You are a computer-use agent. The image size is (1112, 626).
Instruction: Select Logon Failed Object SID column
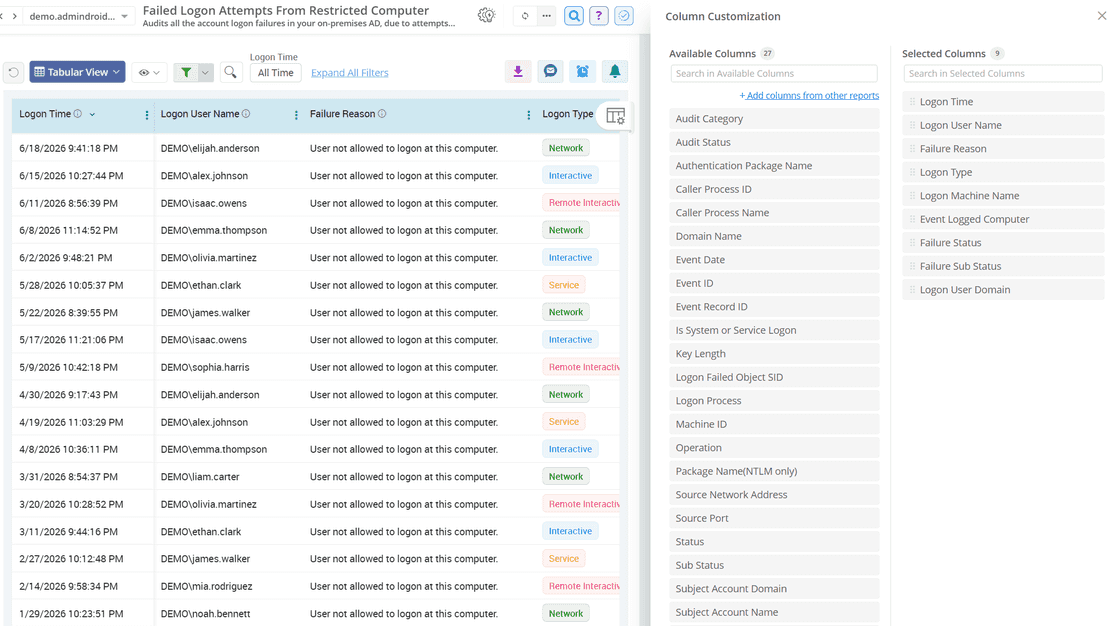pyautogui.click(x=774, y=377)
